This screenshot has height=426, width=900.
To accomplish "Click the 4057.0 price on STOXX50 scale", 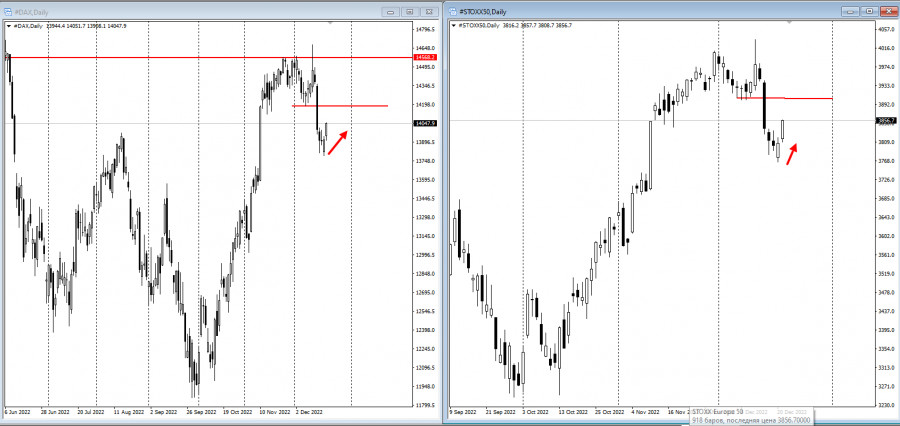I will [886, 29].
